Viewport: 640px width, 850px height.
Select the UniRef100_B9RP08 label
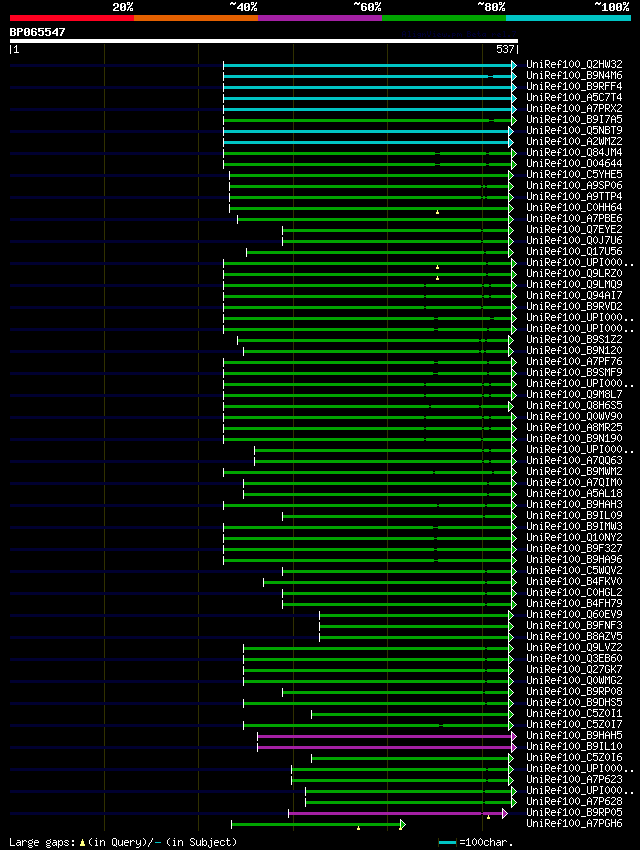pos(574,691)
